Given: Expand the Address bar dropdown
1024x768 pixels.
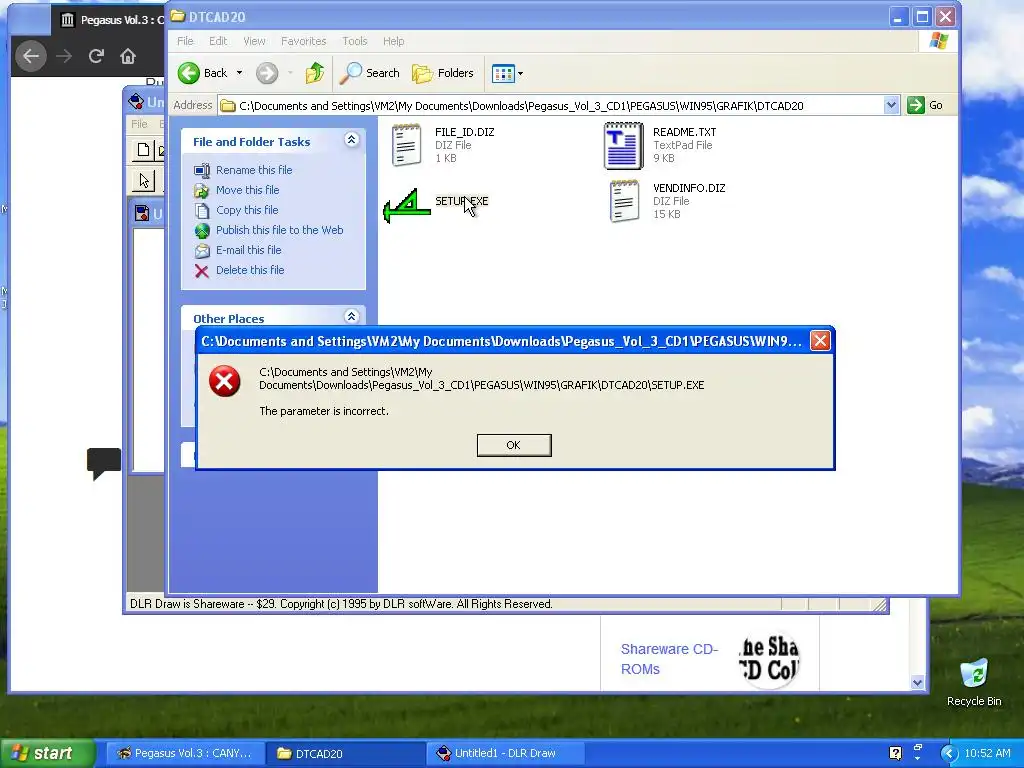Looking at the screenshot, I should tap(891, 105).
